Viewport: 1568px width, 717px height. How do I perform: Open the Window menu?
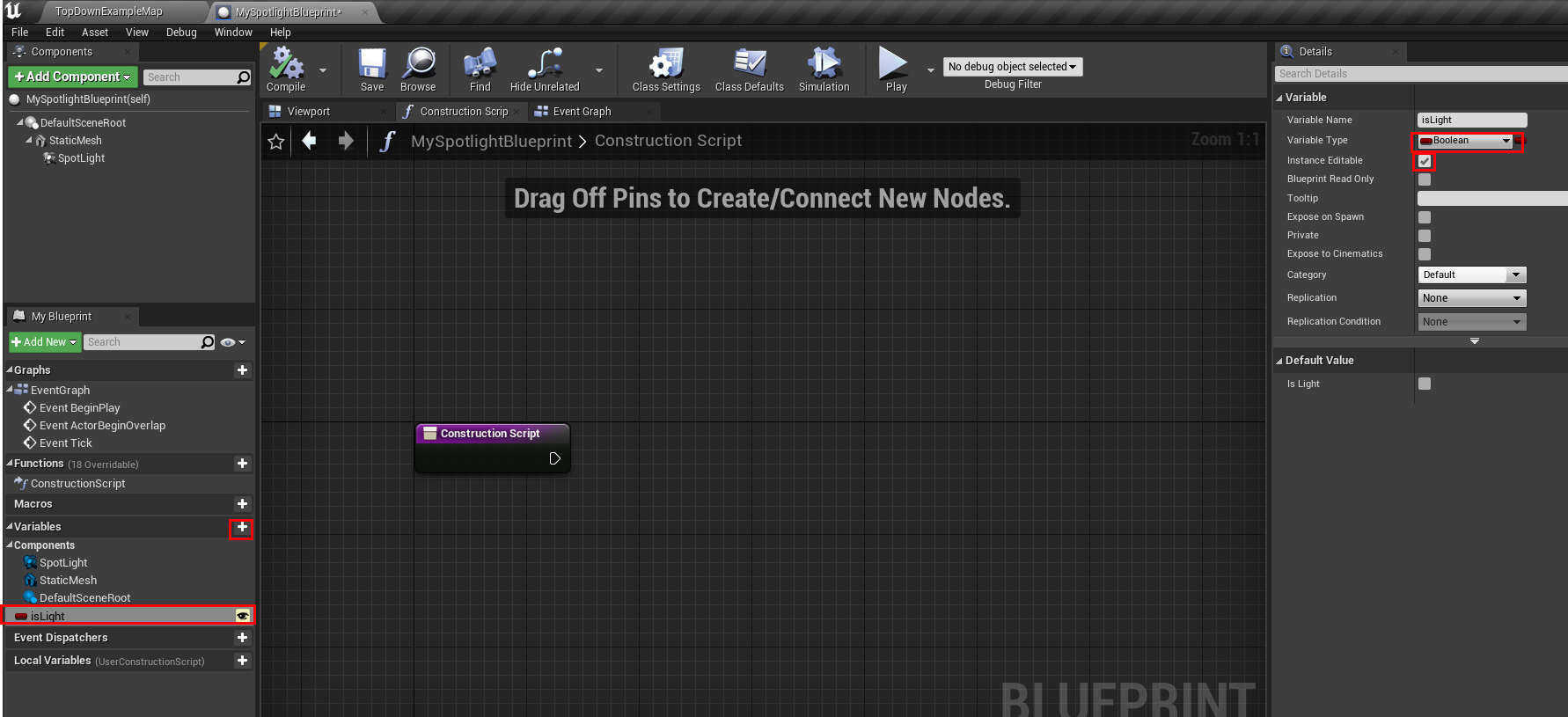pyautogui.click(x=233, y=33)
